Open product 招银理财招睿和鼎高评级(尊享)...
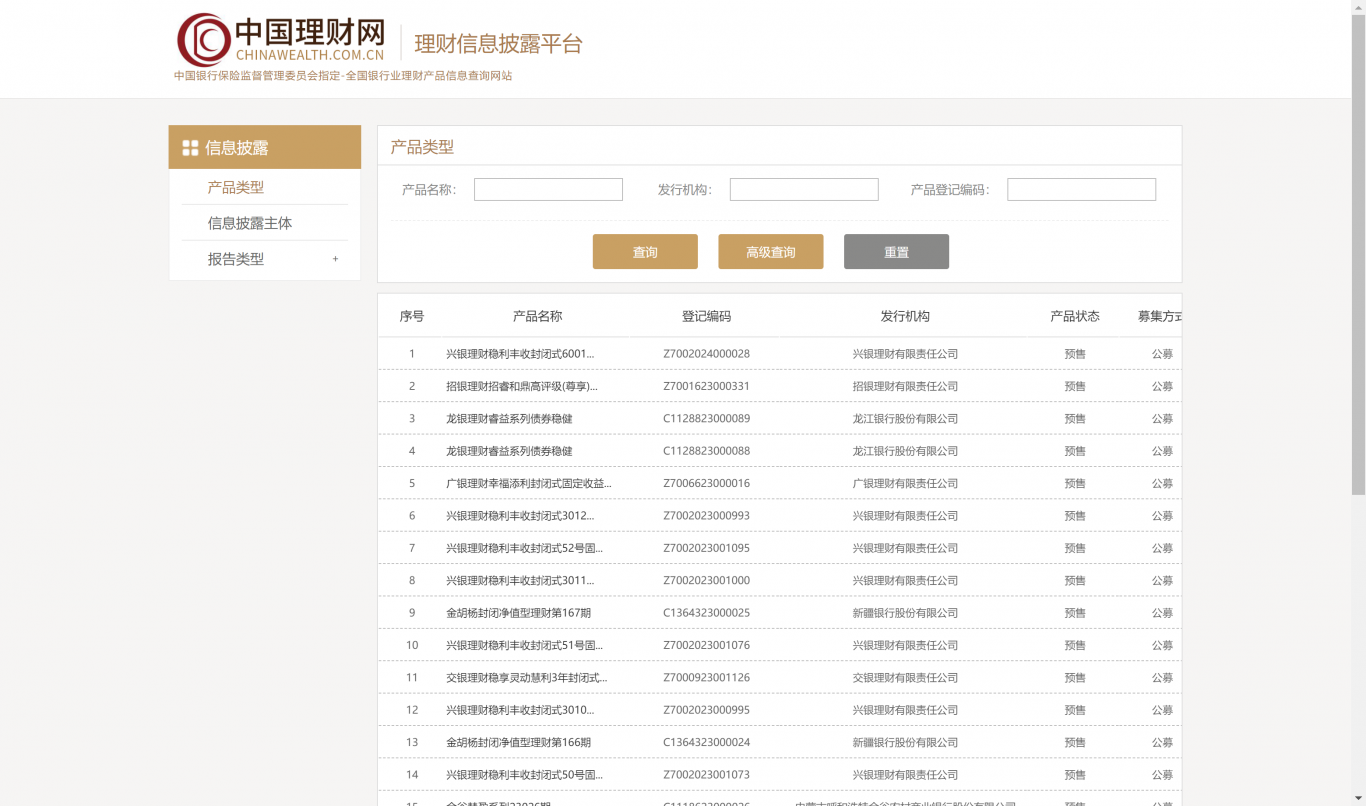1366x806 pixels. [x=522, y=386]
